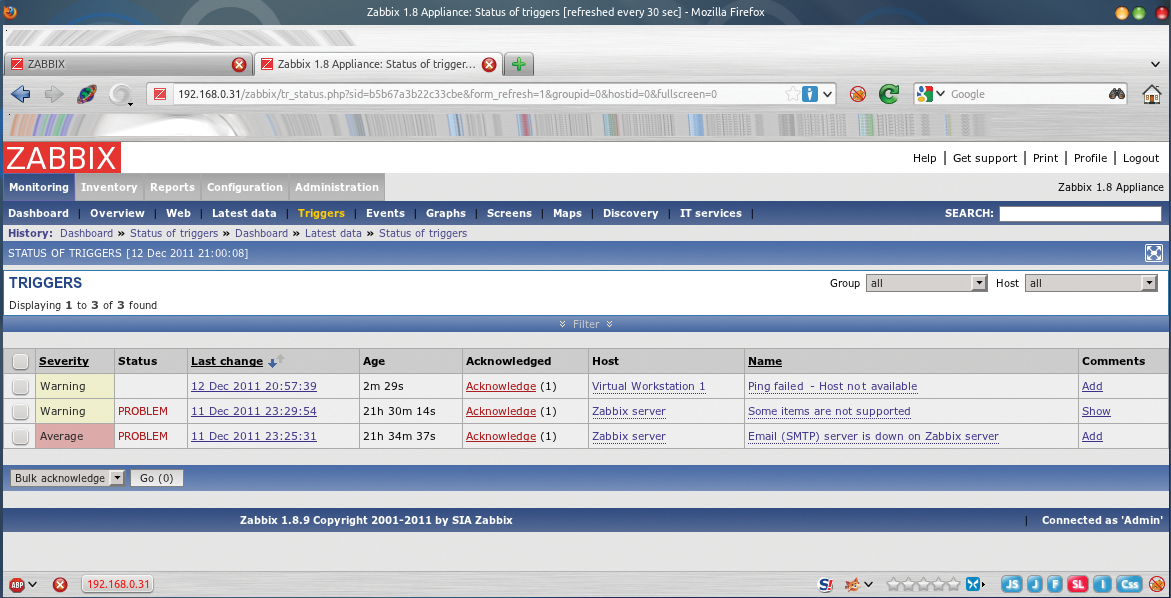The image size is (1171, 598).
Task: Open the Email (SMTP) server is down trigger
Action: (873, 437)
